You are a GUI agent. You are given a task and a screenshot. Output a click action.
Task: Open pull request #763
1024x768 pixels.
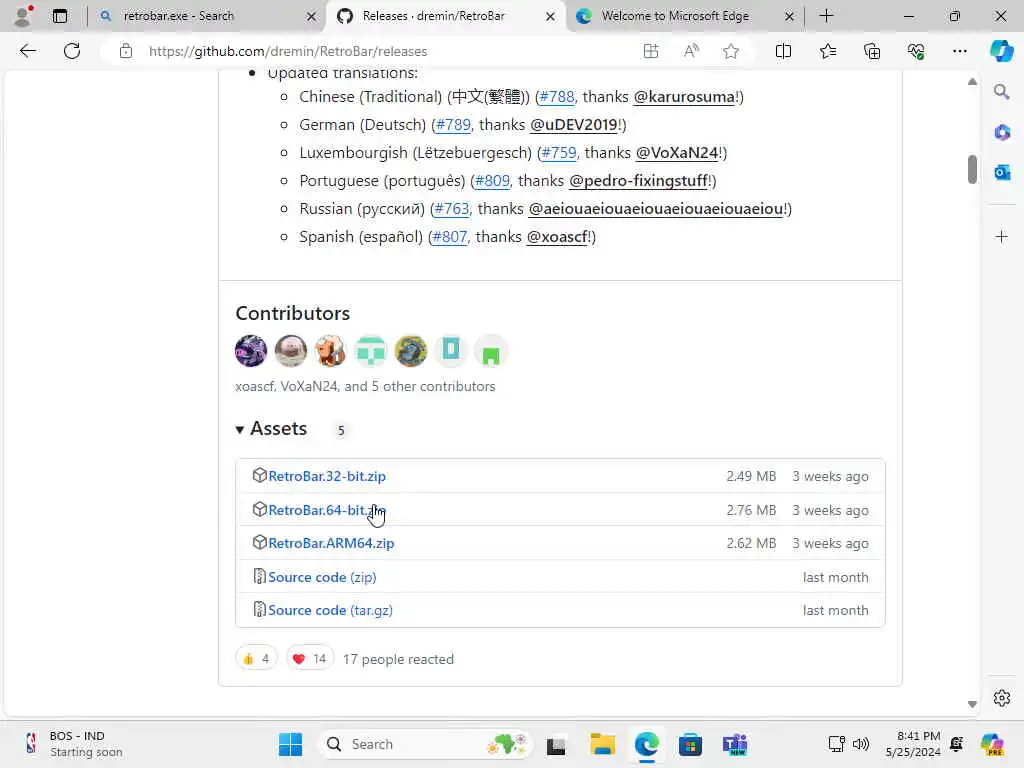452,209
